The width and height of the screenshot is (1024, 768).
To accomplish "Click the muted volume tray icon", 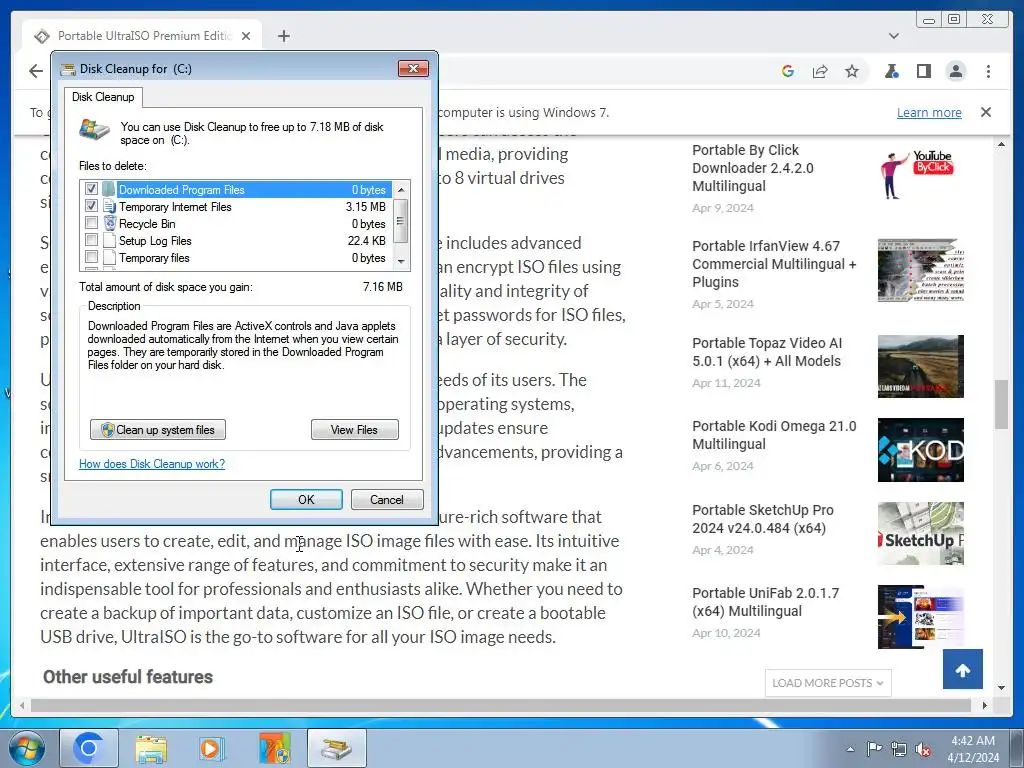I will [x=923, y=749].
